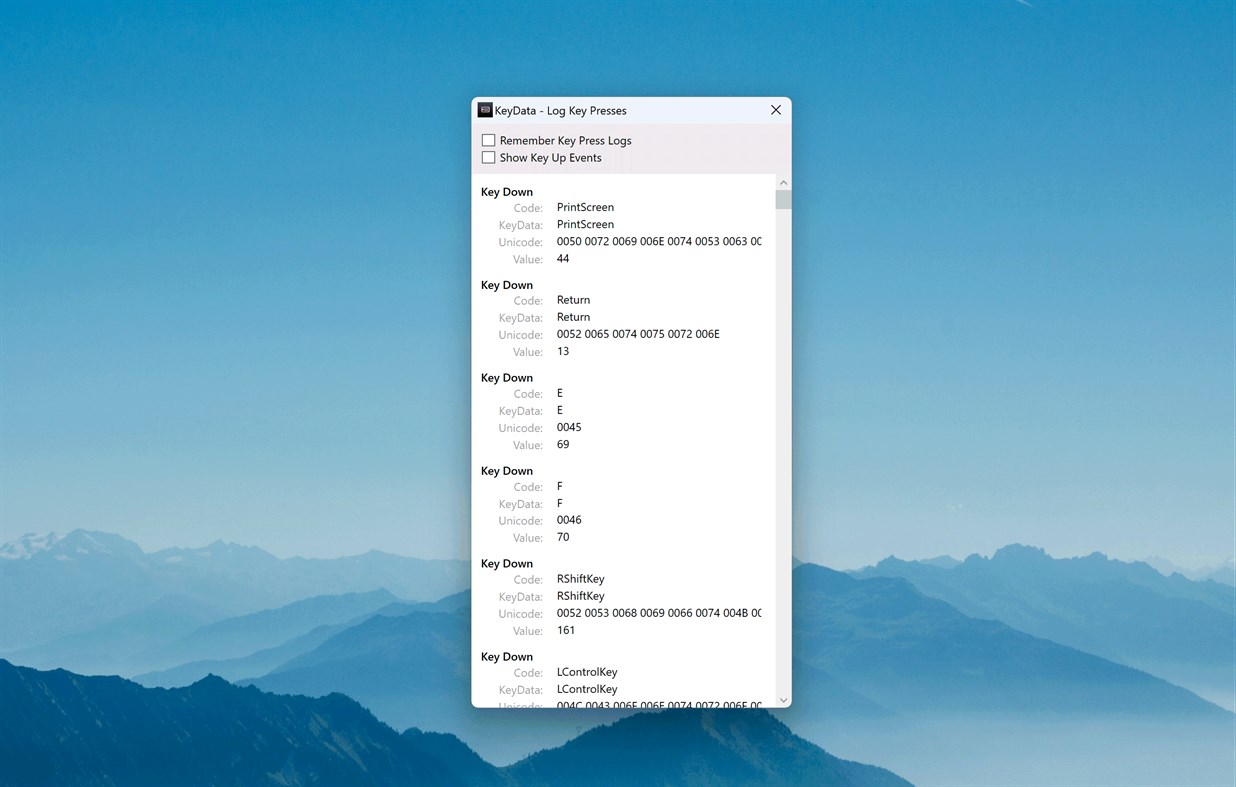
Task: Enable the Show Key Up Events checkbox
Action: click(x=488, y=157)
